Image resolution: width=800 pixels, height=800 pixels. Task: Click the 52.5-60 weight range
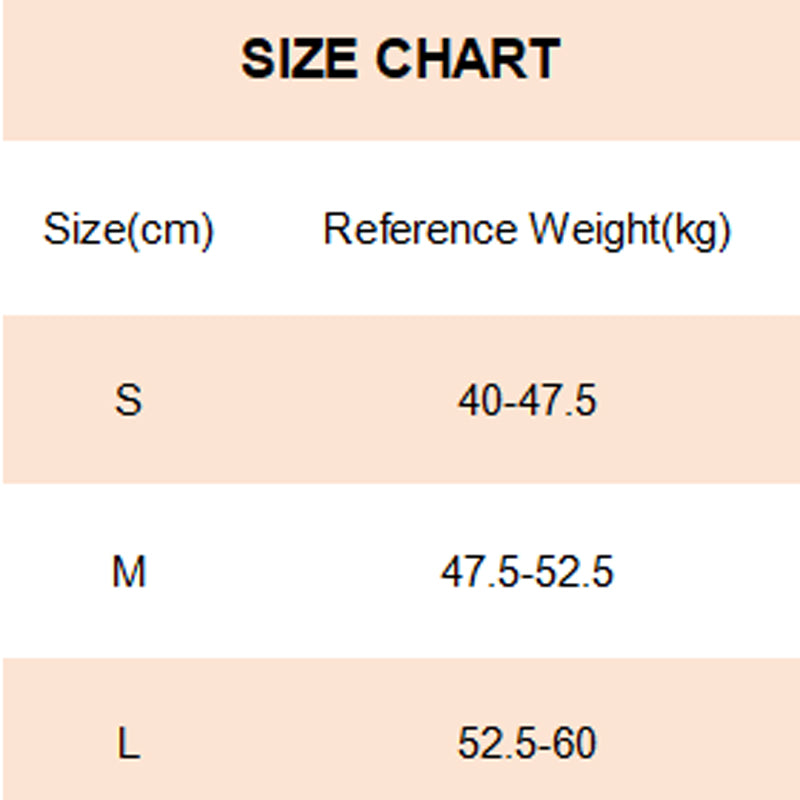[527, 744]
